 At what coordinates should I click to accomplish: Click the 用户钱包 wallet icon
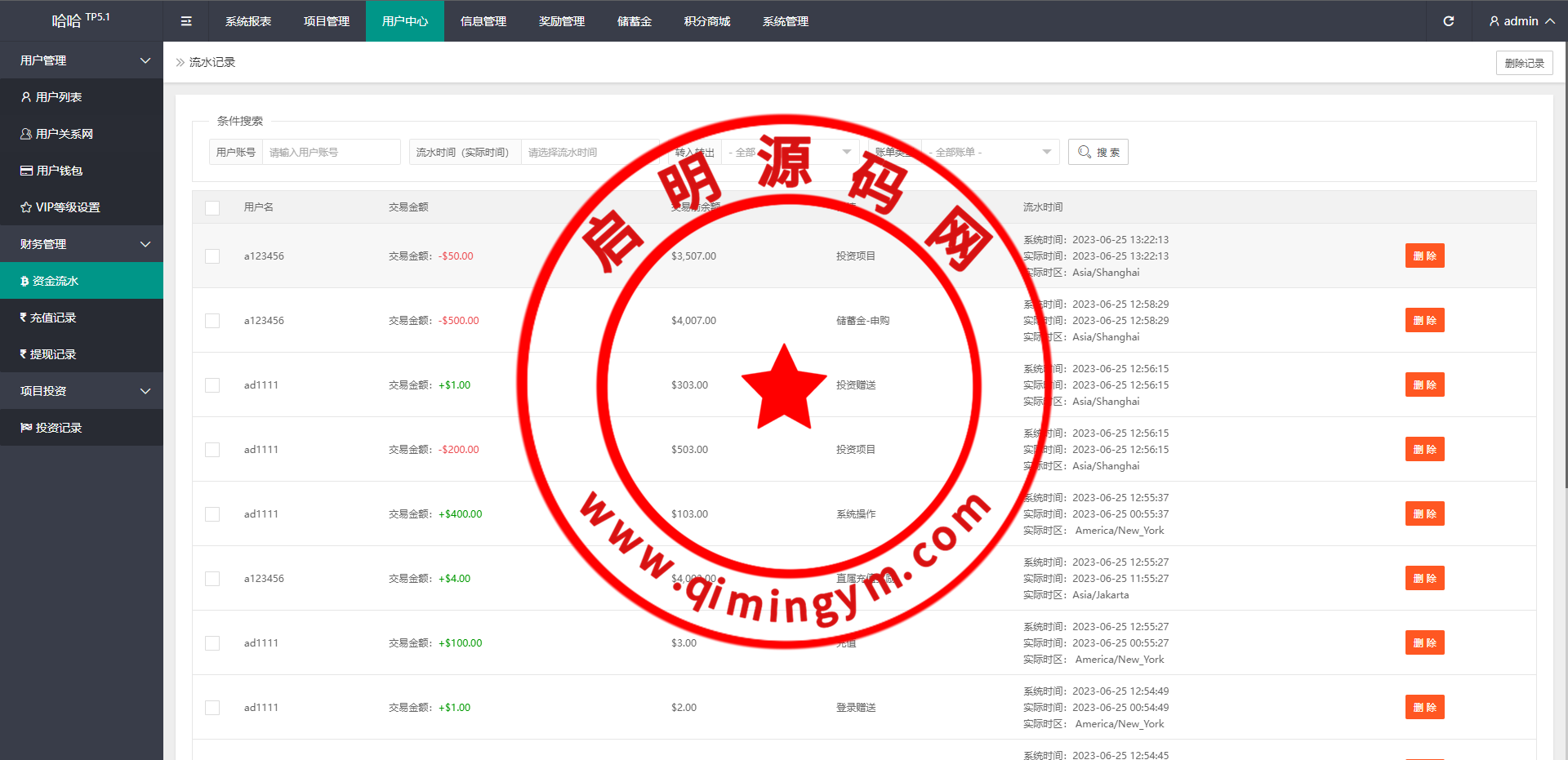tap(26, 171)
